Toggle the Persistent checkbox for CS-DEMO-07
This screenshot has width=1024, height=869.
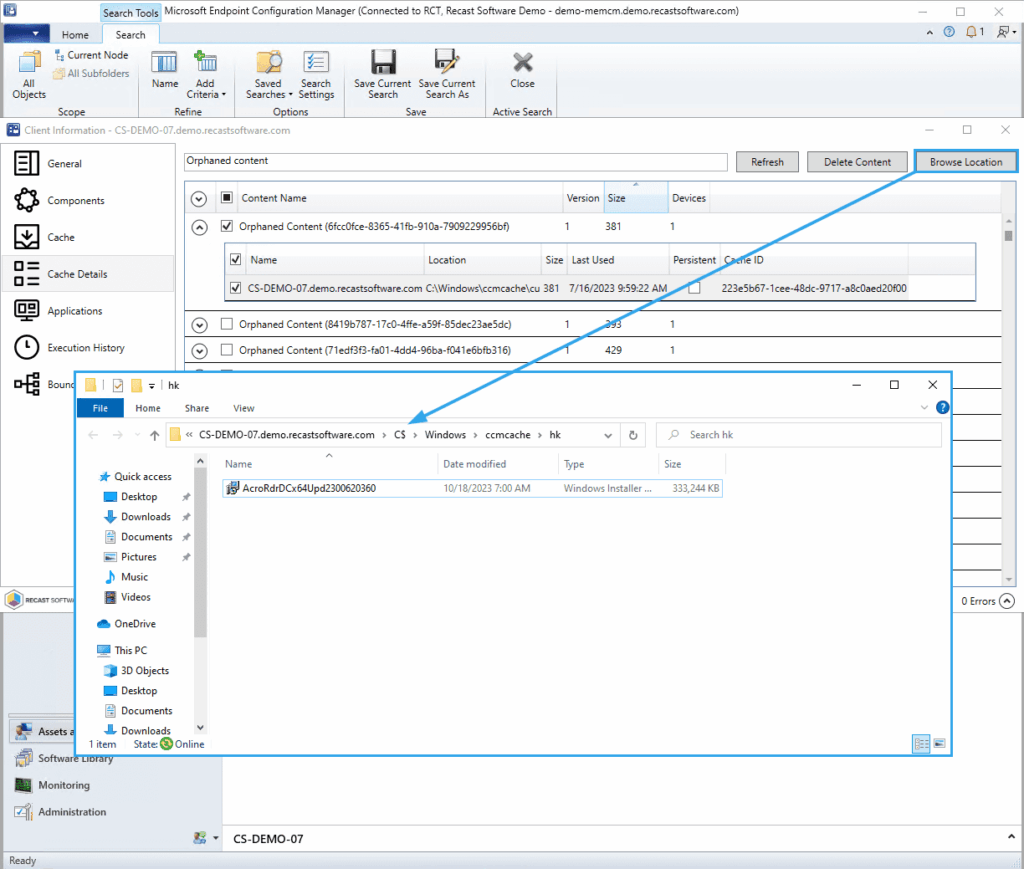tap(694, 289)
